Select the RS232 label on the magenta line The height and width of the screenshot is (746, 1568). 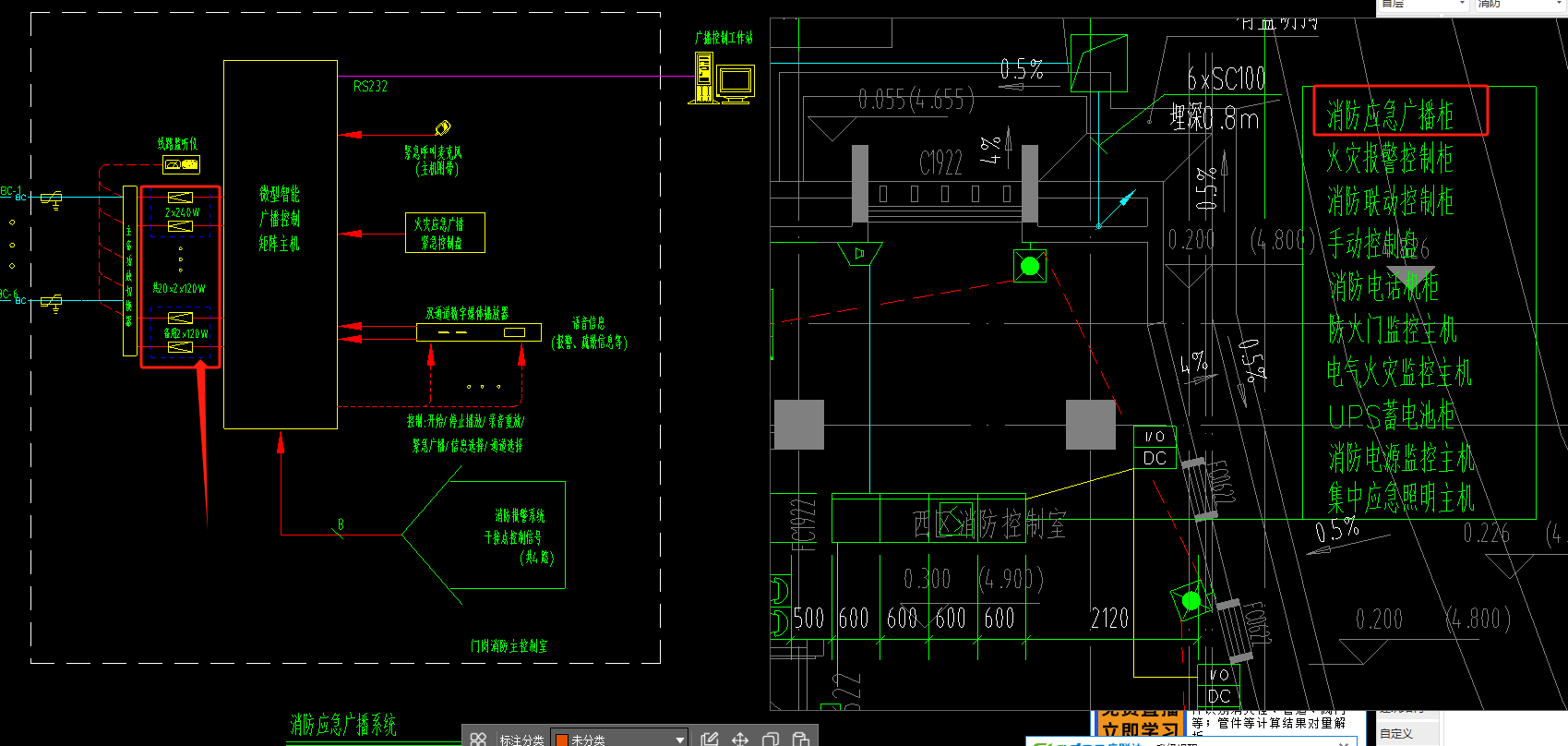(370, 87)
